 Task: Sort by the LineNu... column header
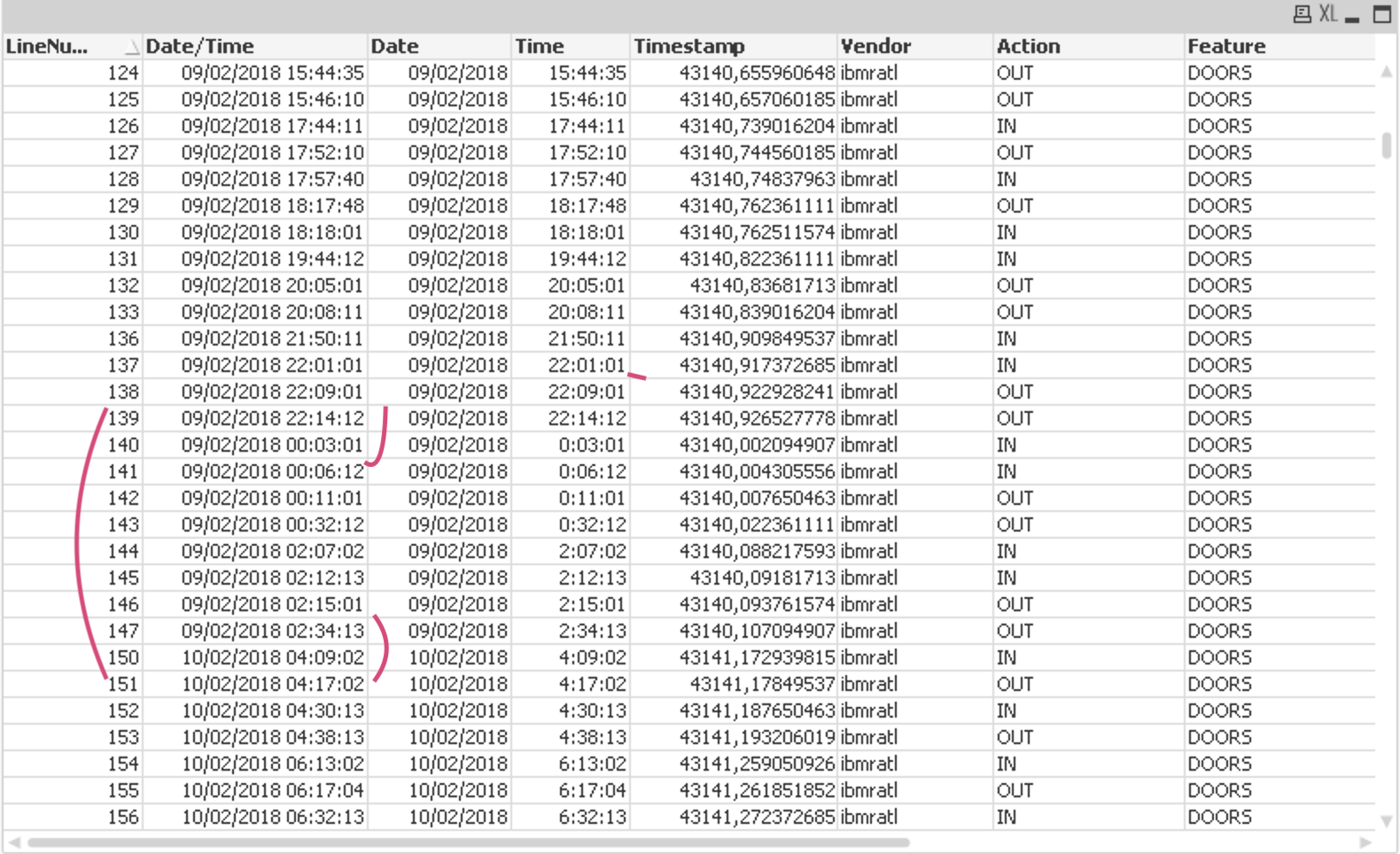pyautogui.click(x=47, y=46)
